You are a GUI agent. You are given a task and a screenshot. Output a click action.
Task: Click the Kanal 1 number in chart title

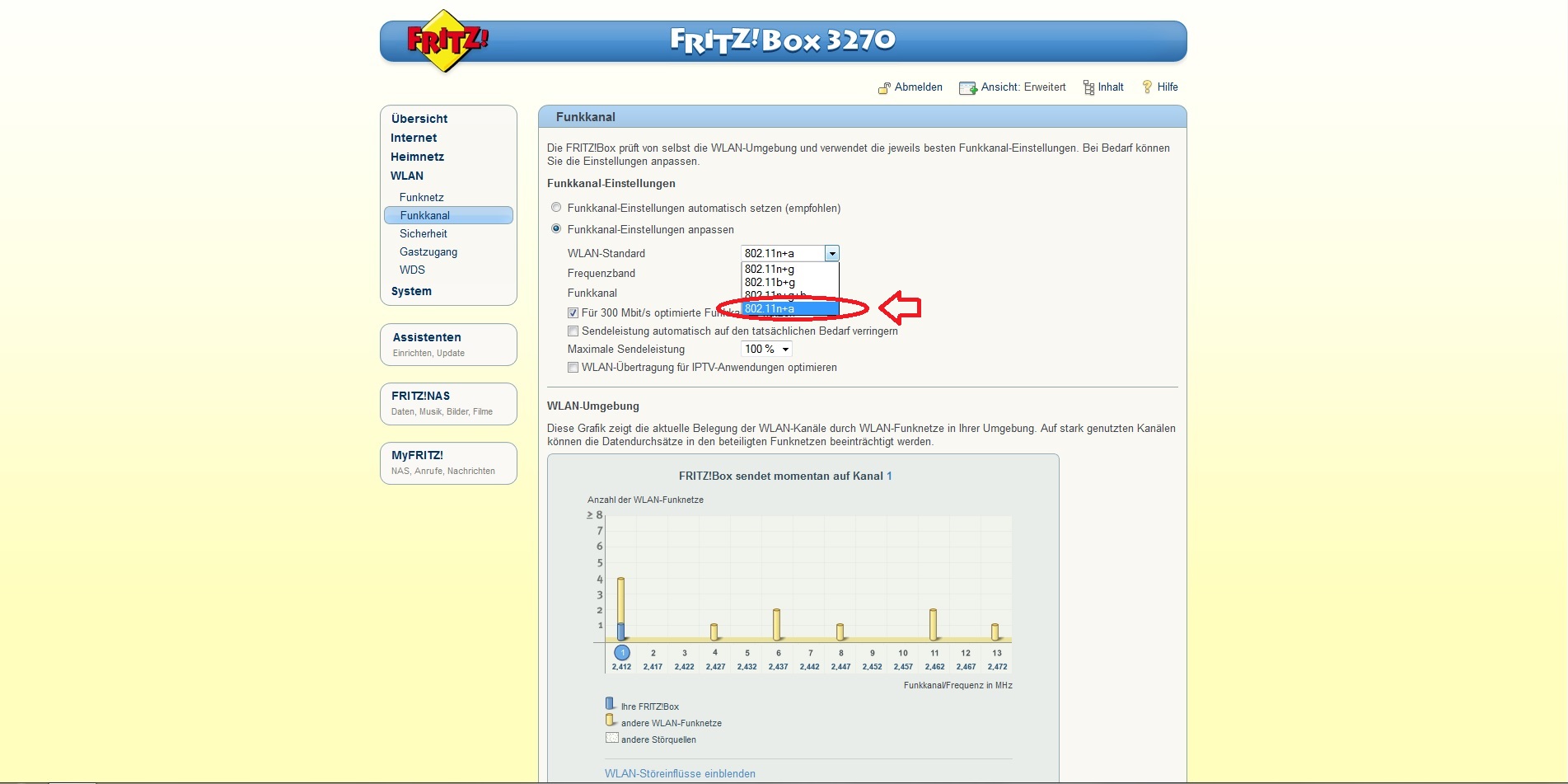click(x=889, y=476)
